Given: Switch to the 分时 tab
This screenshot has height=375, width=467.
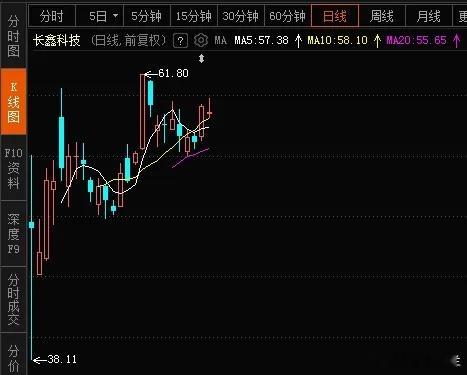Looking at the screenshot, I should click(x=52, y=16).
